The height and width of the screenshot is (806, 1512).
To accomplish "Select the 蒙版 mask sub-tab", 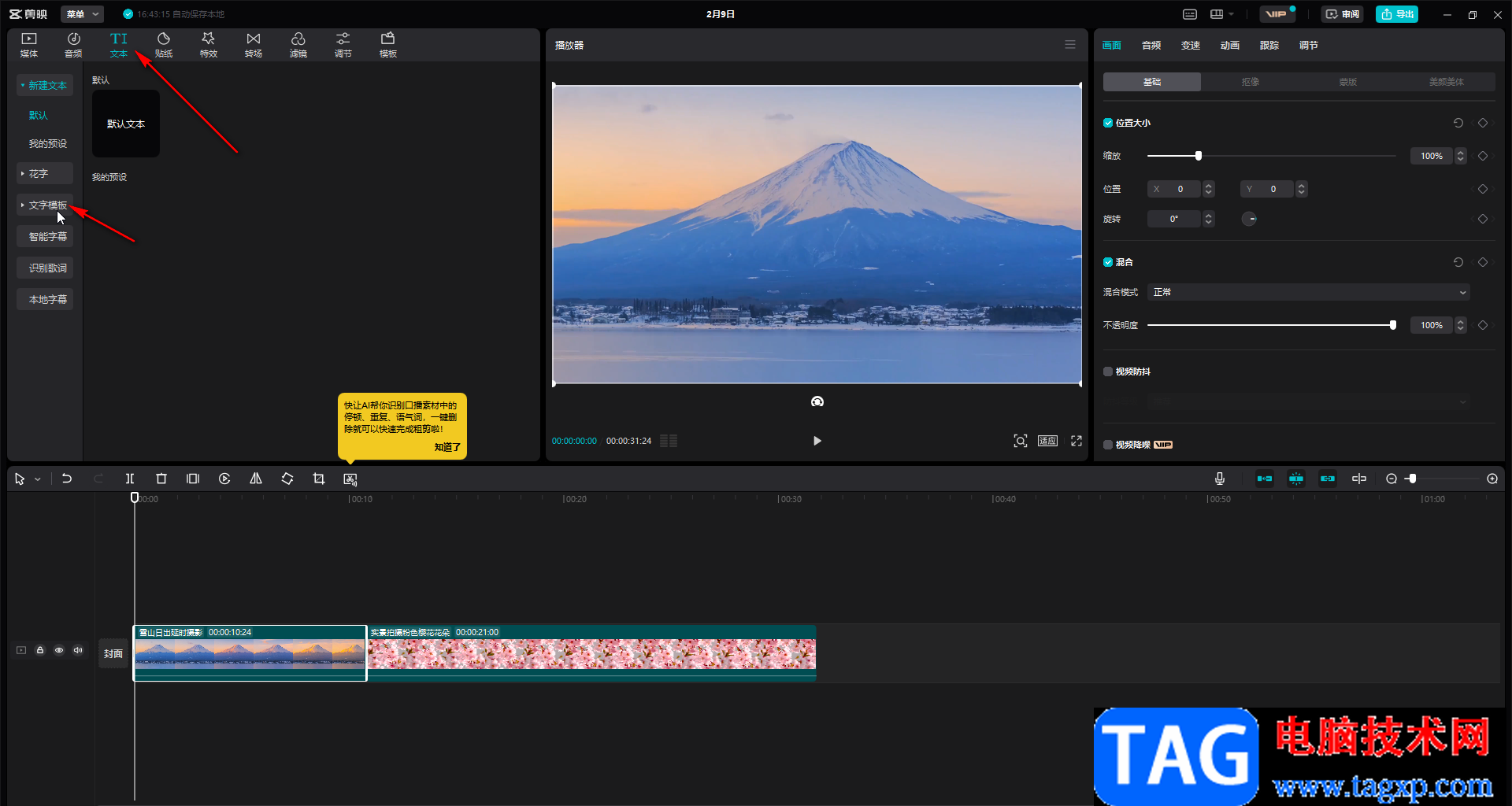I will pyautogui.click(x=1348, y=82).
